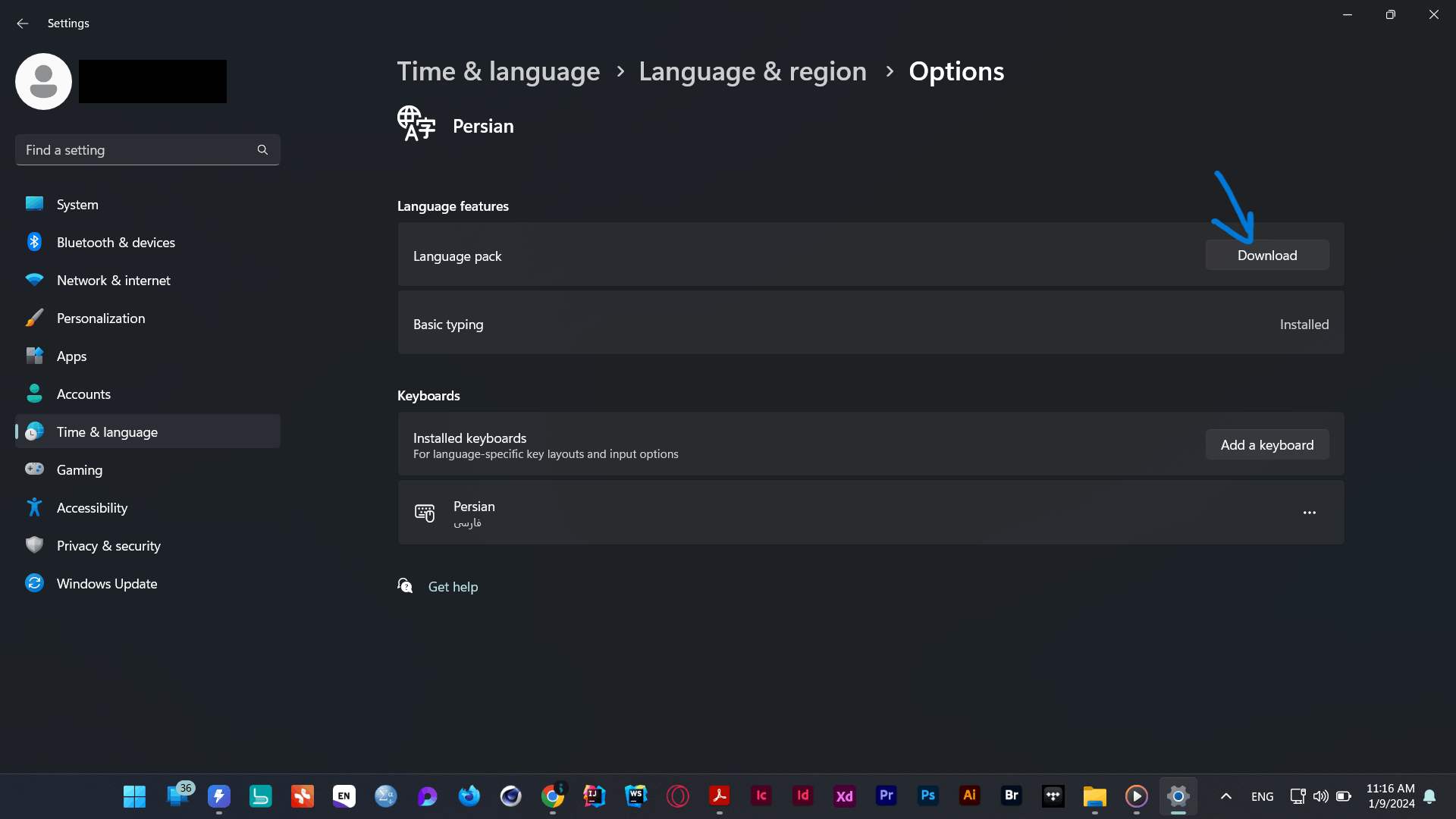
Task: Select Time & language in sidebar
Action: click(x=148, y=431)
